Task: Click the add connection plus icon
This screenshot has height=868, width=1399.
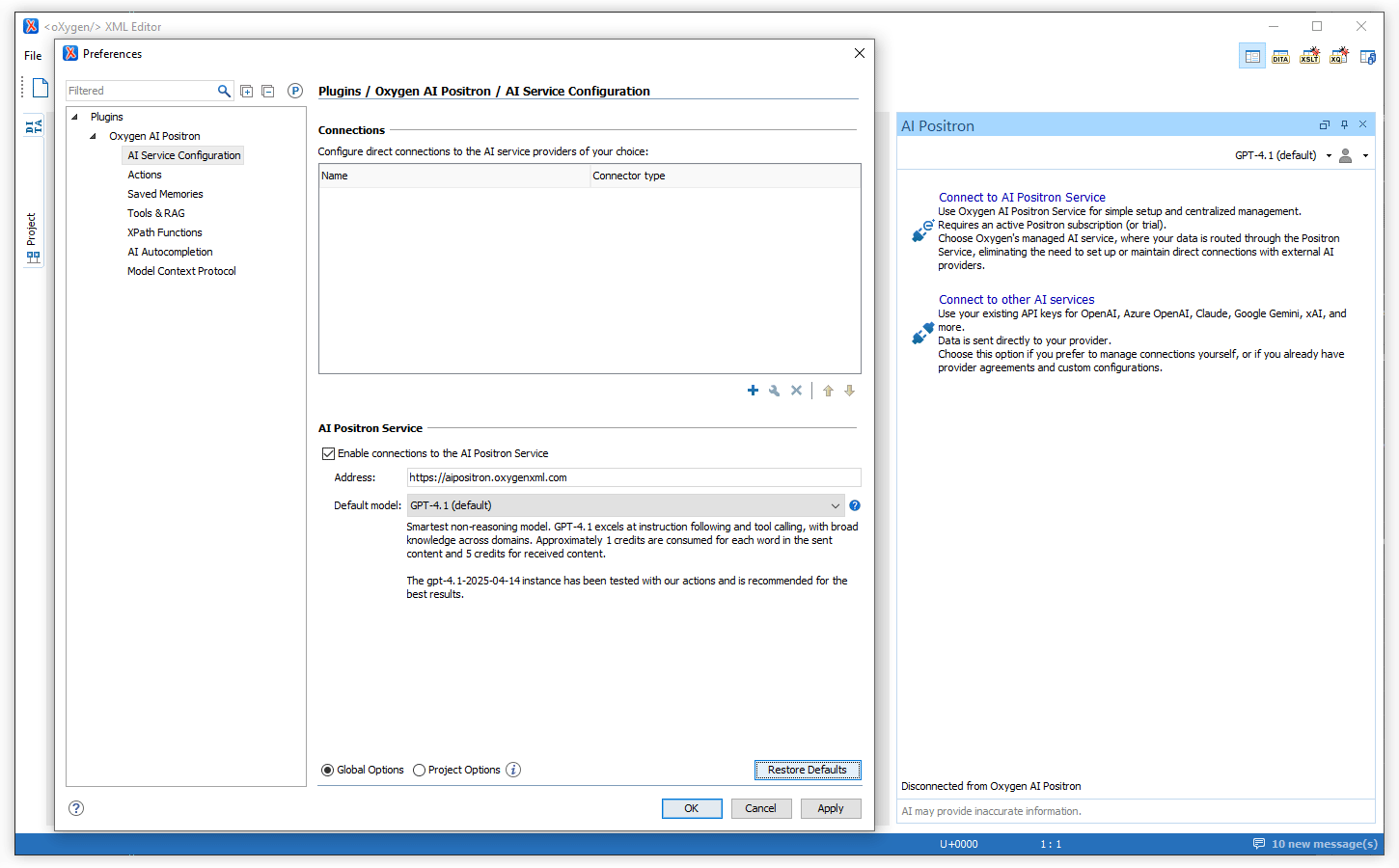Action: [753, 391]
